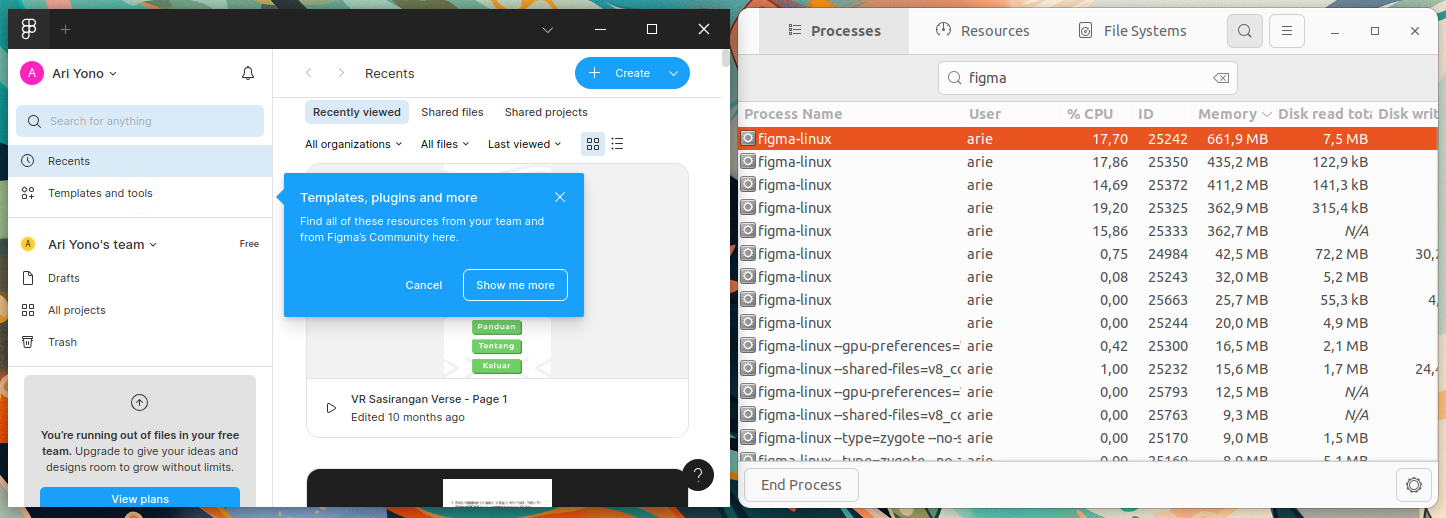Click the Recents clock icon in sidebar

click(x=28, y=161)
